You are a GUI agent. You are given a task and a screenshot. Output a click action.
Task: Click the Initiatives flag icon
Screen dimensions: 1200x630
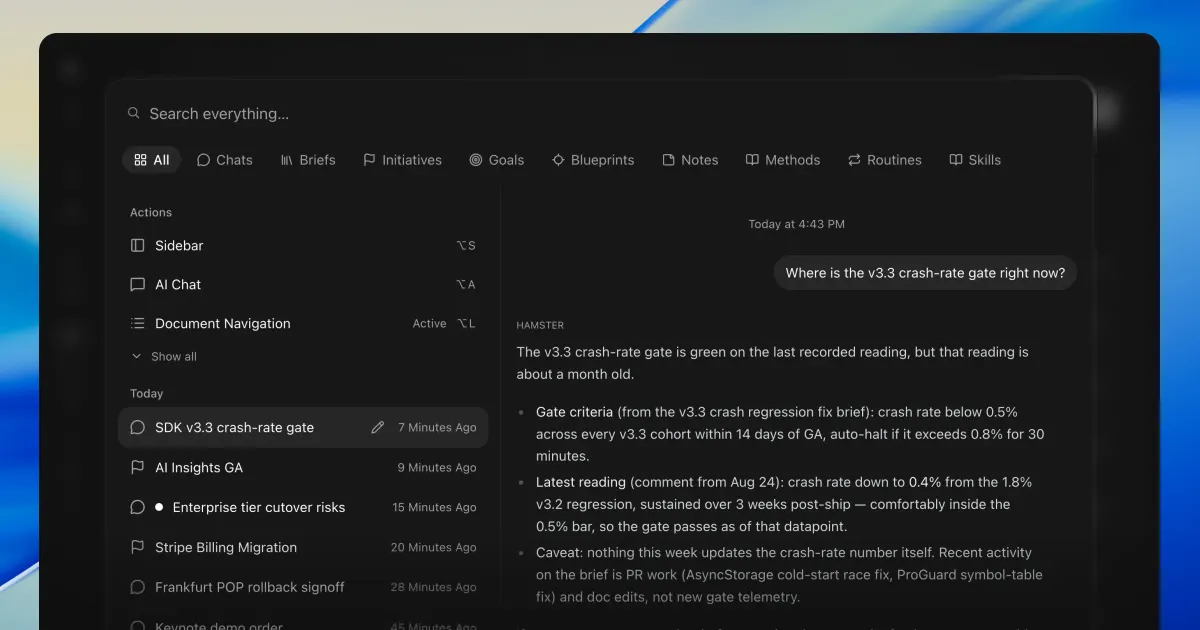point(369,160)
